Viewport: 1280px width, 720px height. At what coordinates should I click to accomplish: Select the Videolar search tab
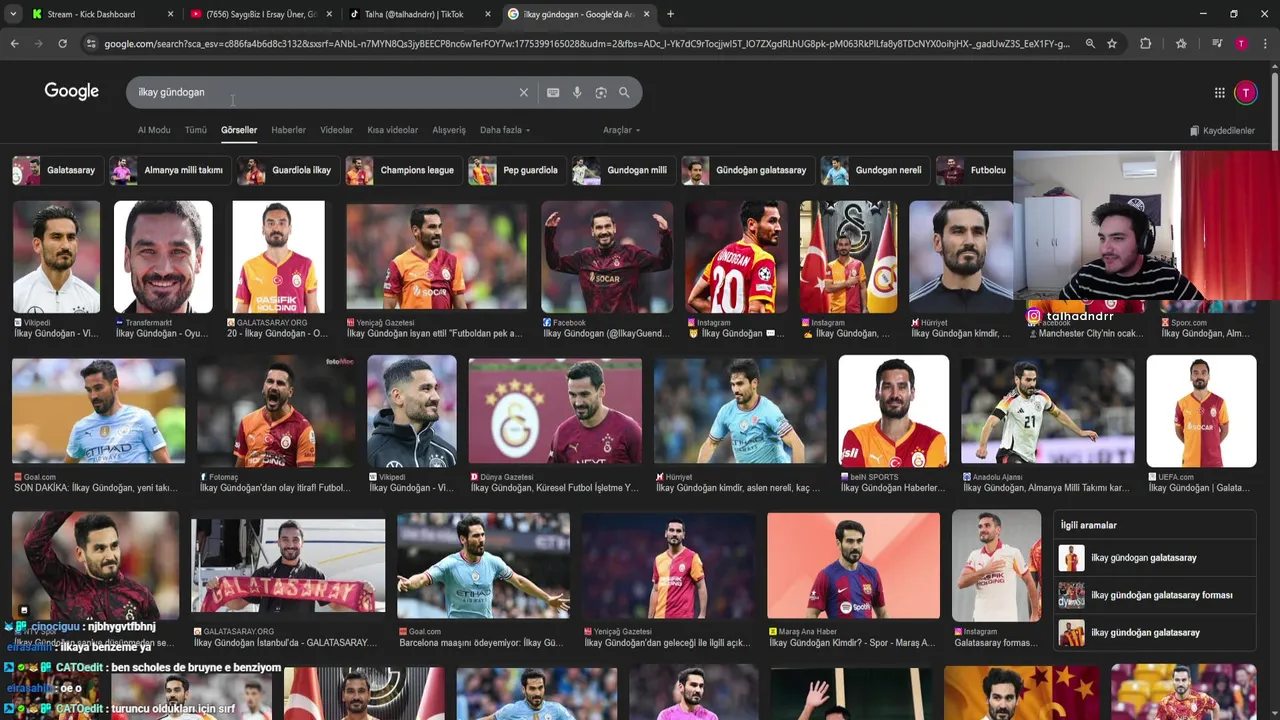(336, 130)
